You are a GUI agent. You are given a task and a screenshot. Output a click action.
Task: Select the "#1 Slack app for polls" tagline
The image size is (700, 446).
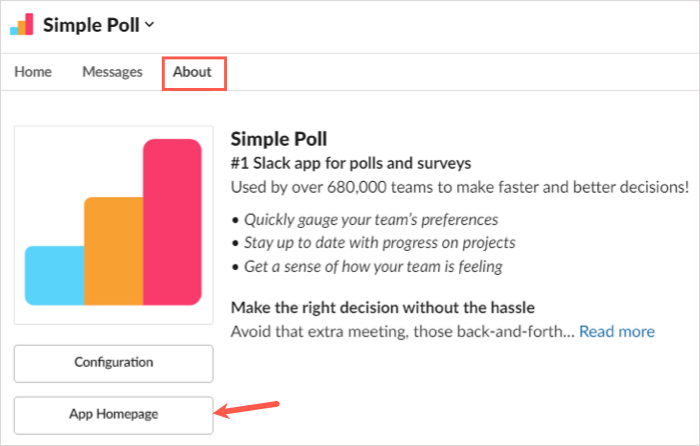[350, 162]
